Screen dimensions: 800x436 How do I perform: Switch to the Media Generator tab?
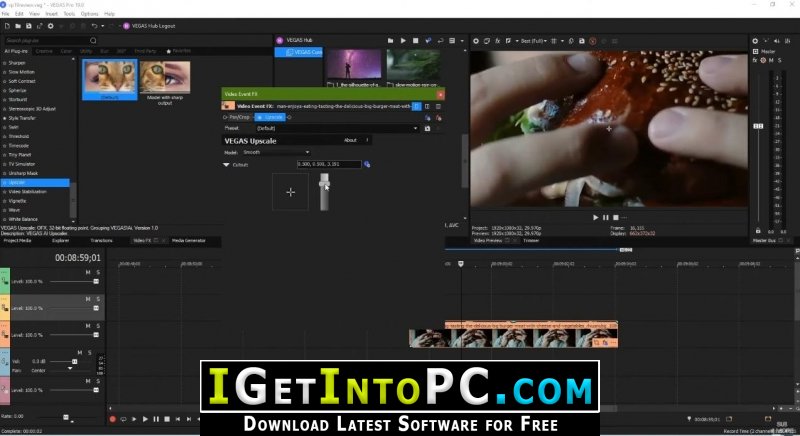pos(189,240)
